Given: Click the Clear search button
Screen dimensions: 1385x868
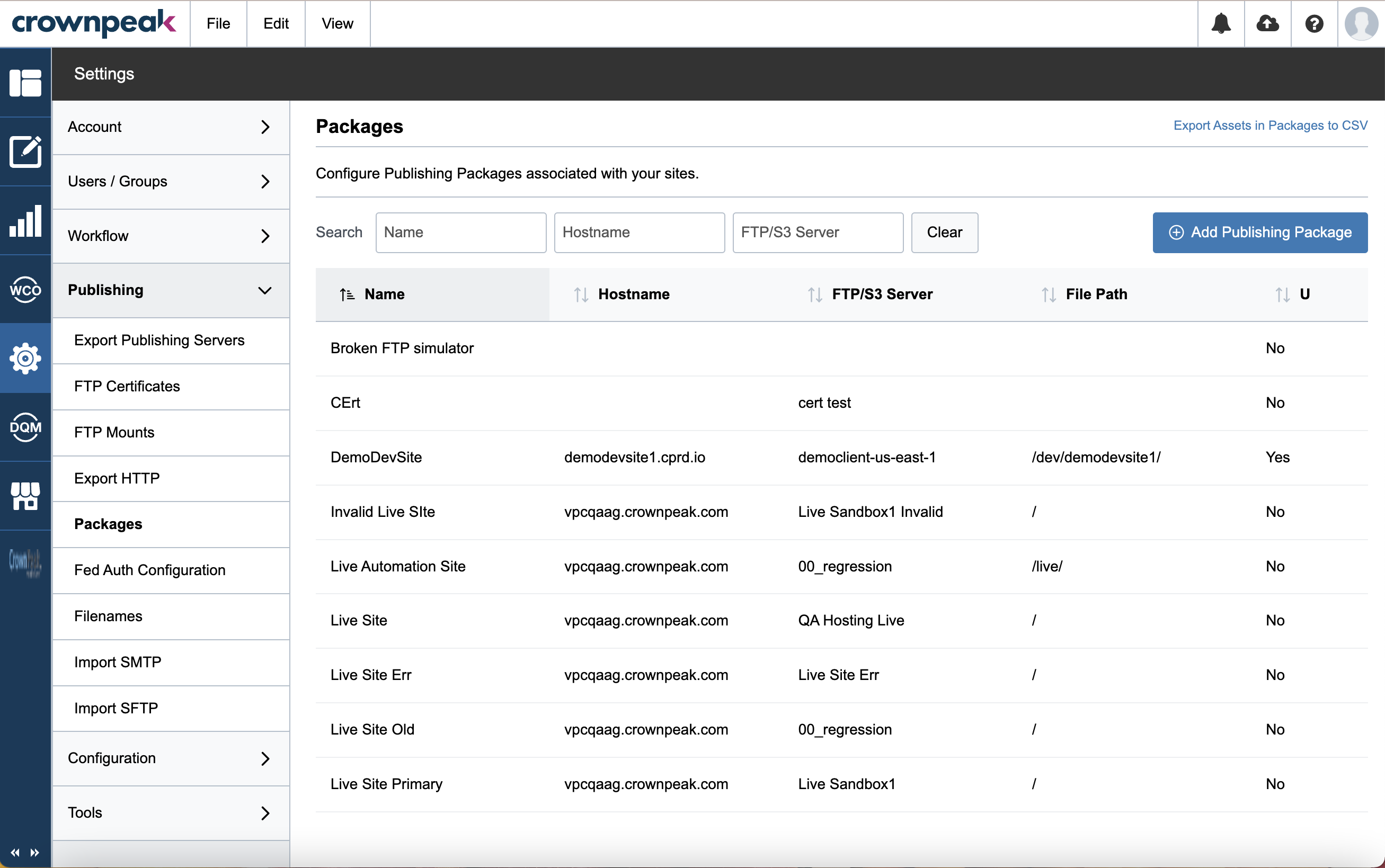Looking at the screenshot, I should click(945, 232).
